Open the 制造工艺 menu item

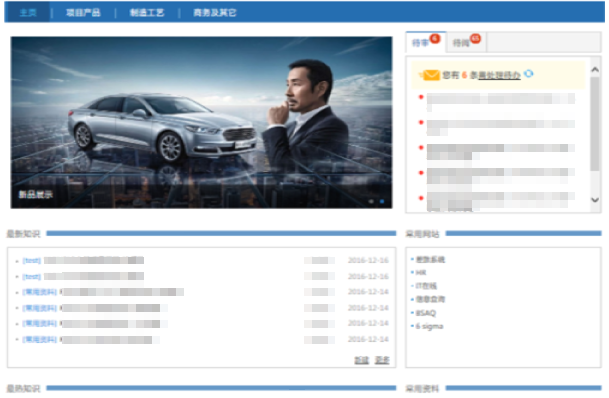click(147, 12)
